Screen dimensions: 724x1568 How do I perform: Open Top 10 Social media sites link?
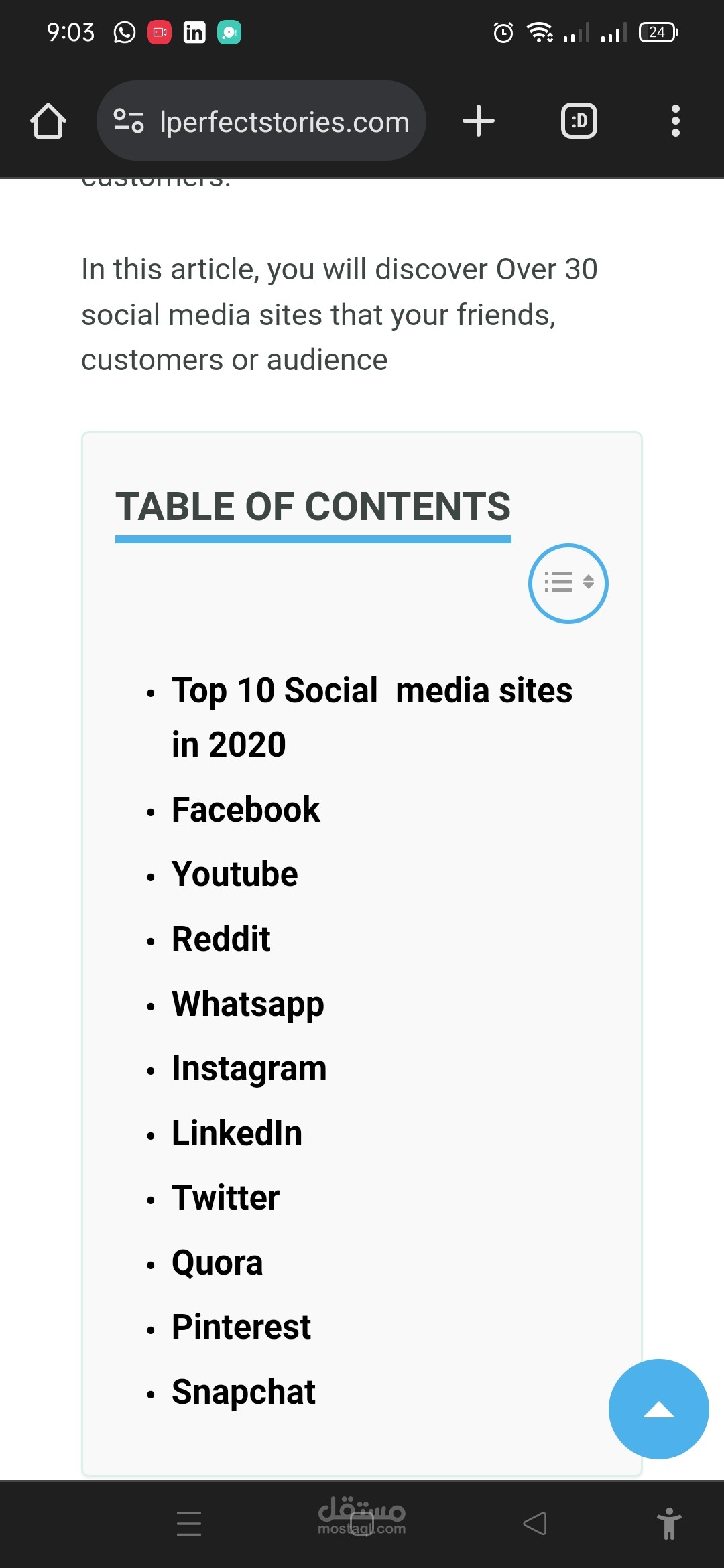[372, 717]
